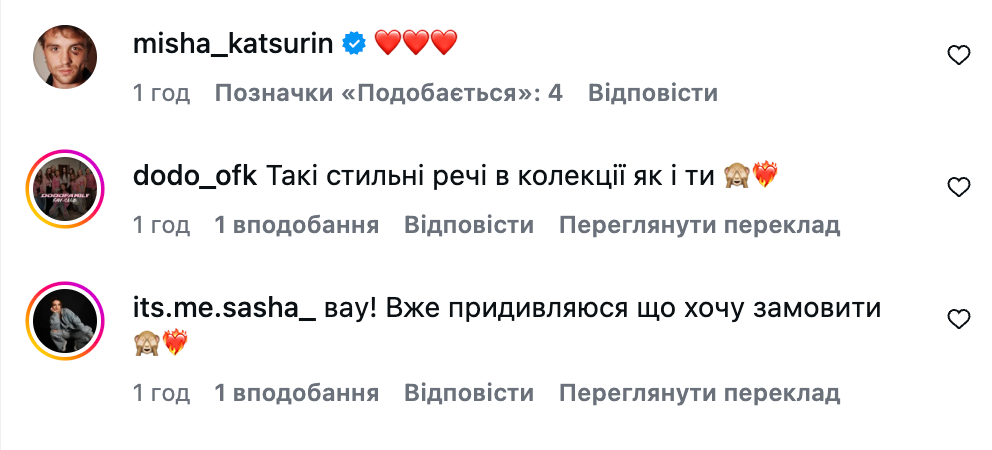Click the its.me.sasha_ username

(224, 309)
